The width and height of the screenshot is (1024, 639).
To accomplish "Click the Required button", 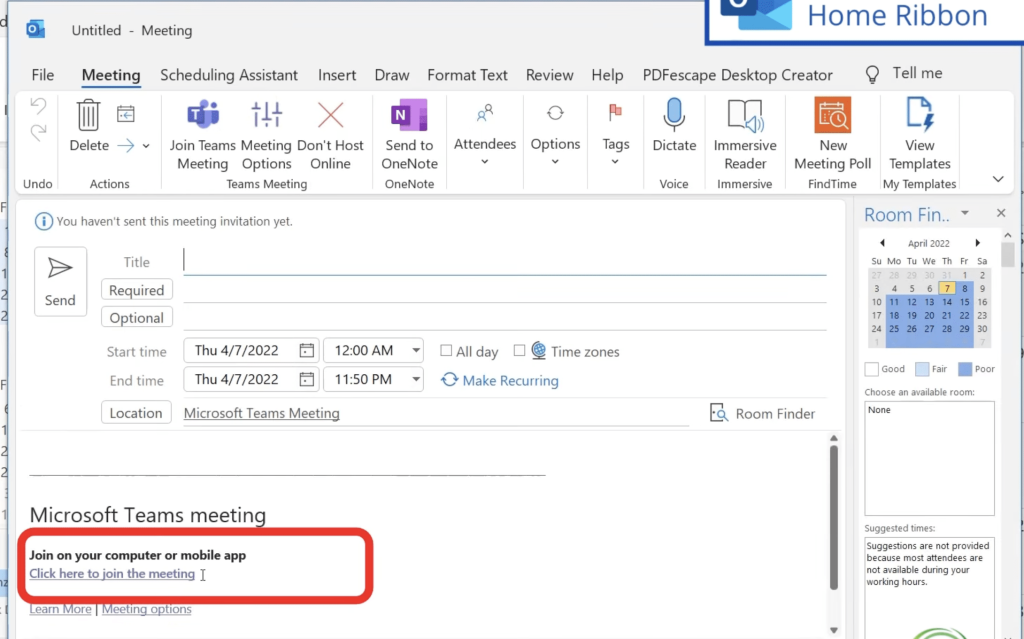I will tap(136, 290).
